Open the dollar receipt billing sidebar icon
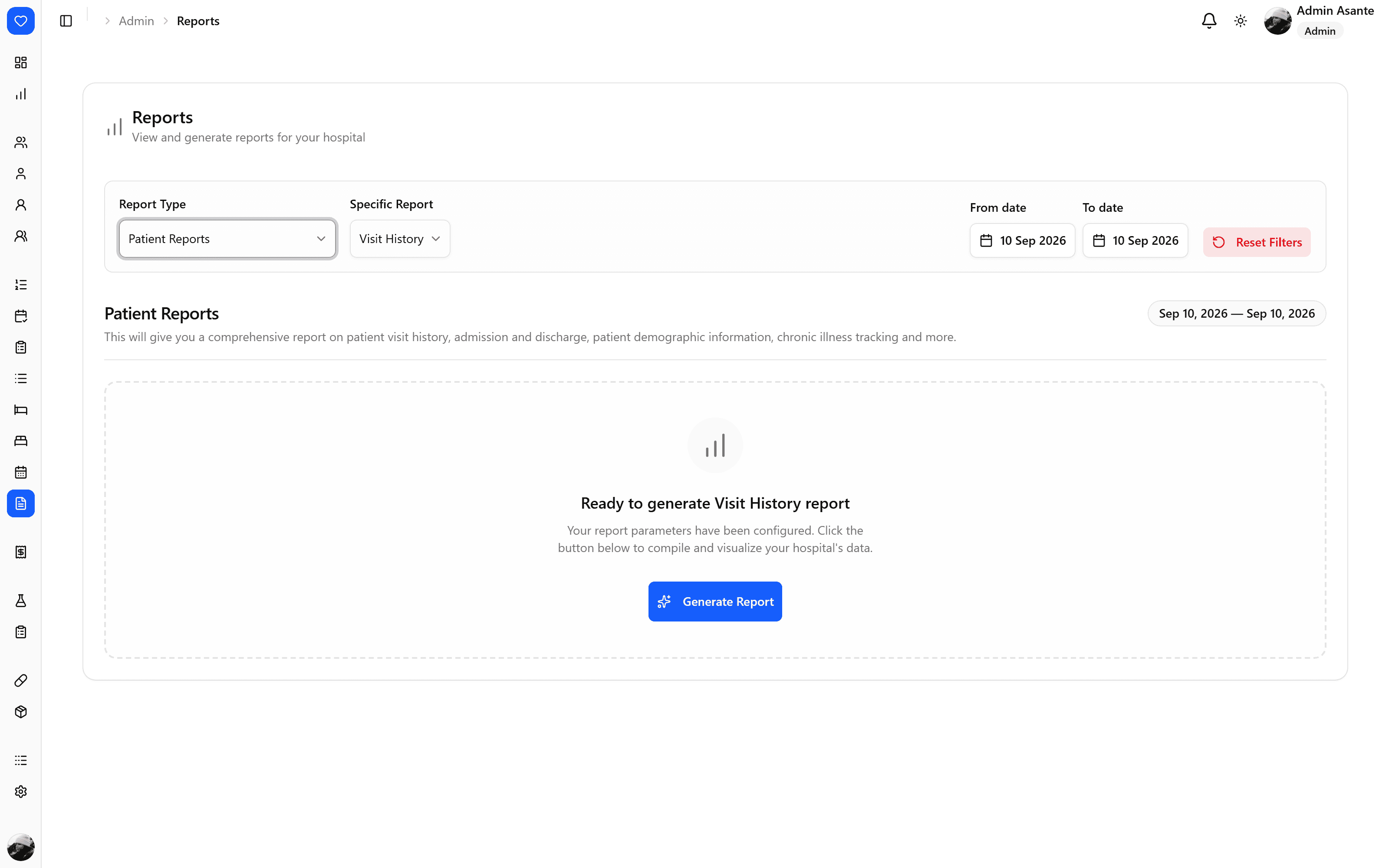Screen dimensions: 1389x868 pos(21,552)
